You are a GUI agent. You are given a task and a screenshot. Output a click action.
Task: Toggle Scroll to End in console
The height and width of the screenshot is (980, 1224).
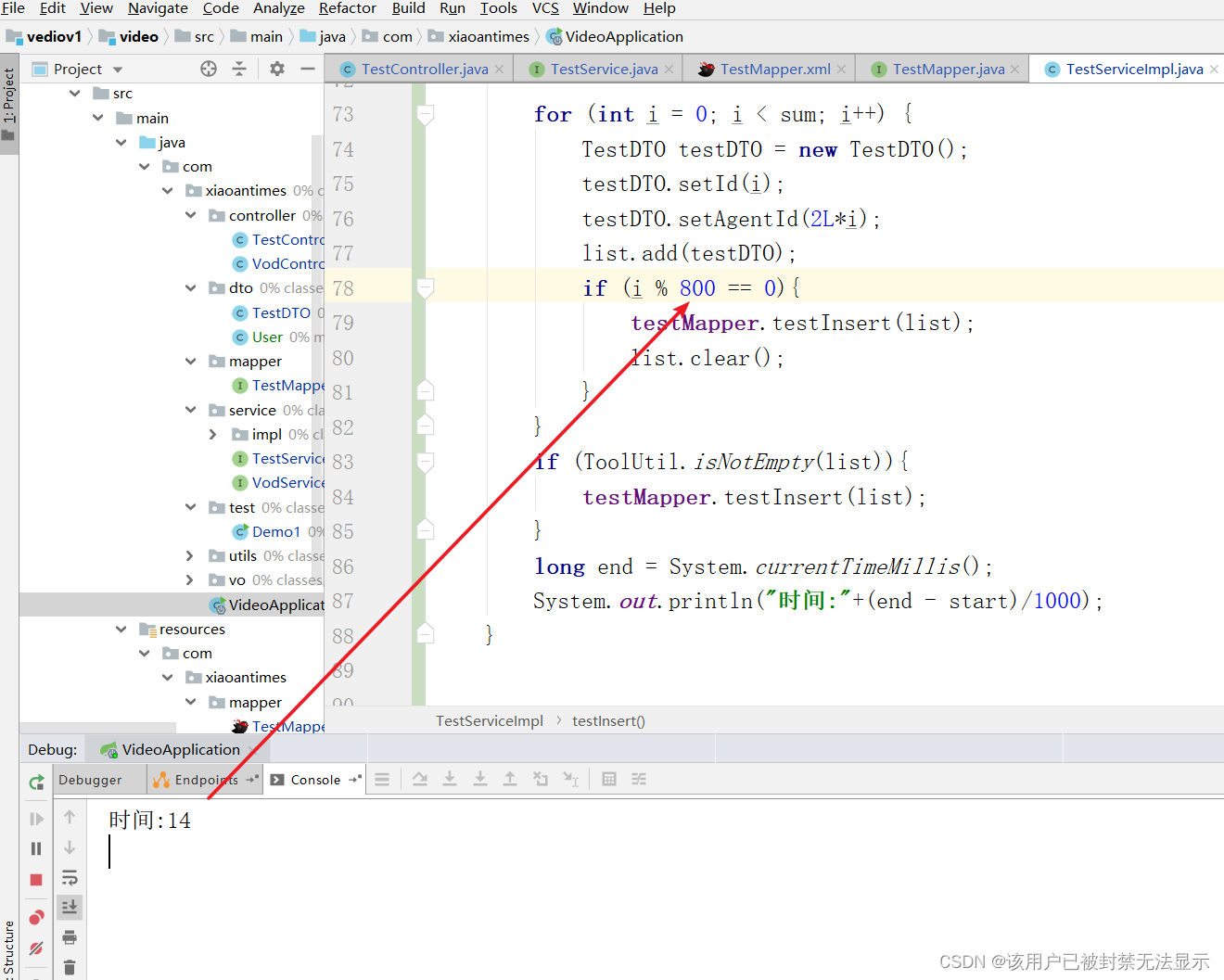coord(70,907)
